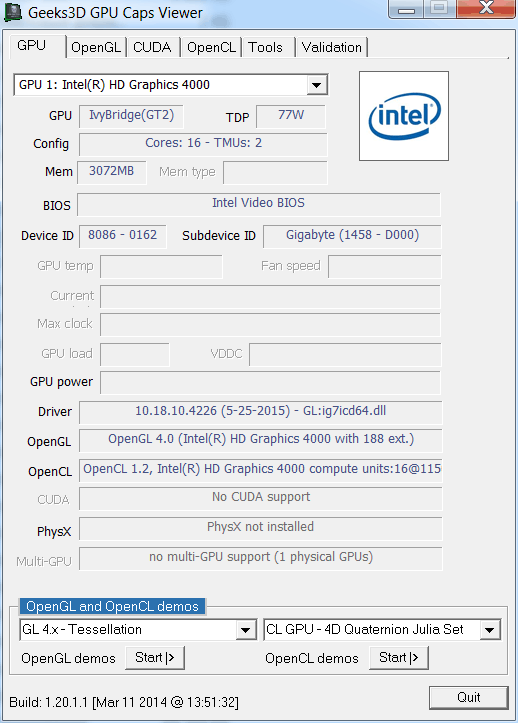
Task: Click the Cores: 16 - TMUs: 2 field
Action: click(x=203, y=144)
